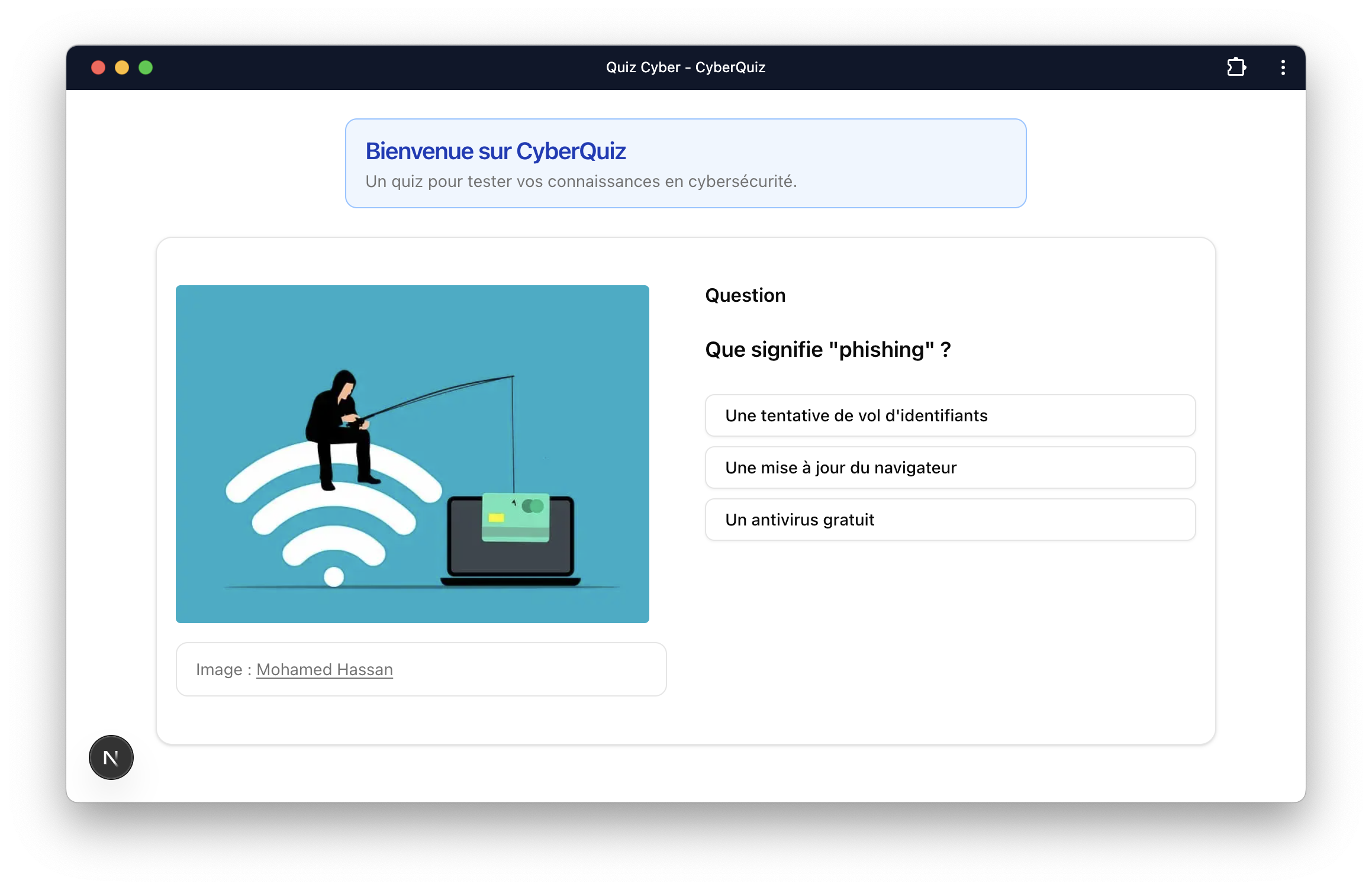The image size is (1372, 890).
Task: Choose answer "Une tentative de vol d'identifiants"
Action: pos(949,415)
